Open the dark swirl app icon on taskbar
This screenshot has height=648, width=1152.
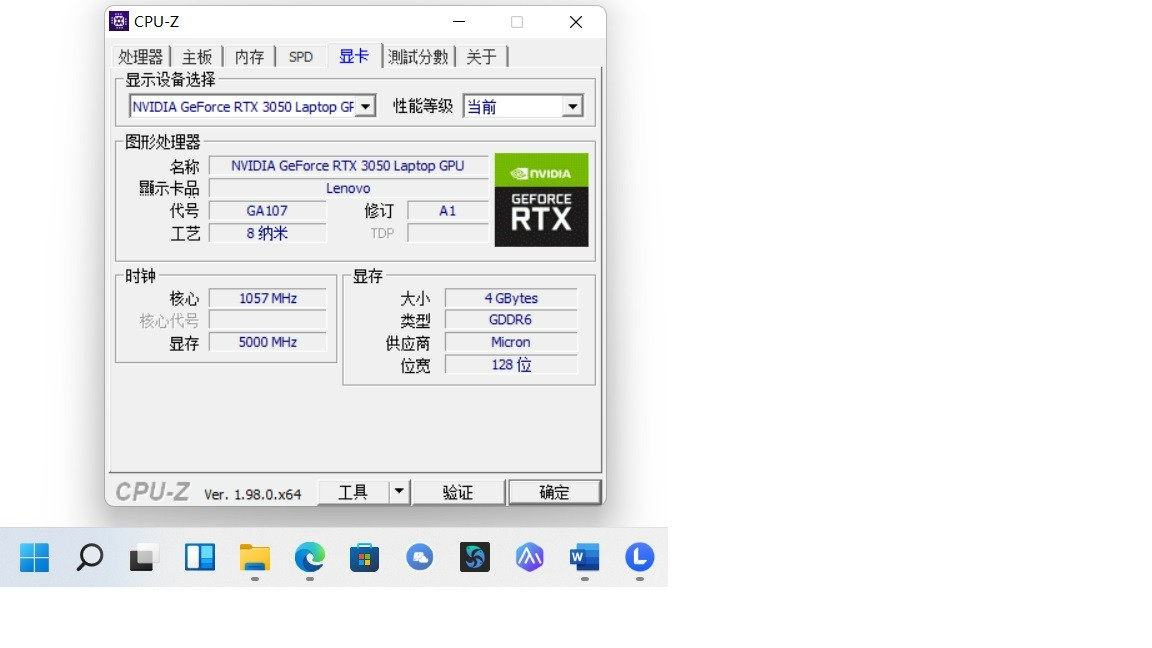coord(475,558)
